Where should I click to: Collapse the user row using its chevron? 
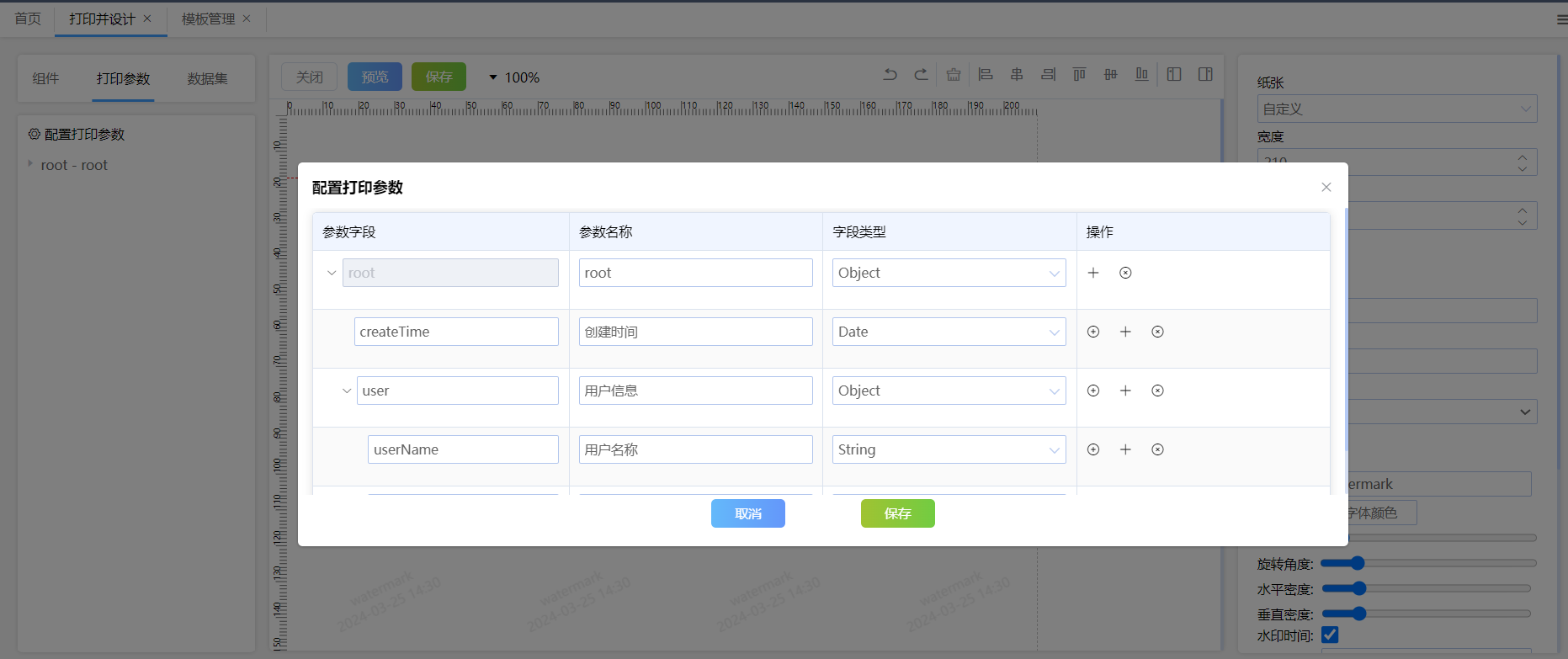(346, 391)
